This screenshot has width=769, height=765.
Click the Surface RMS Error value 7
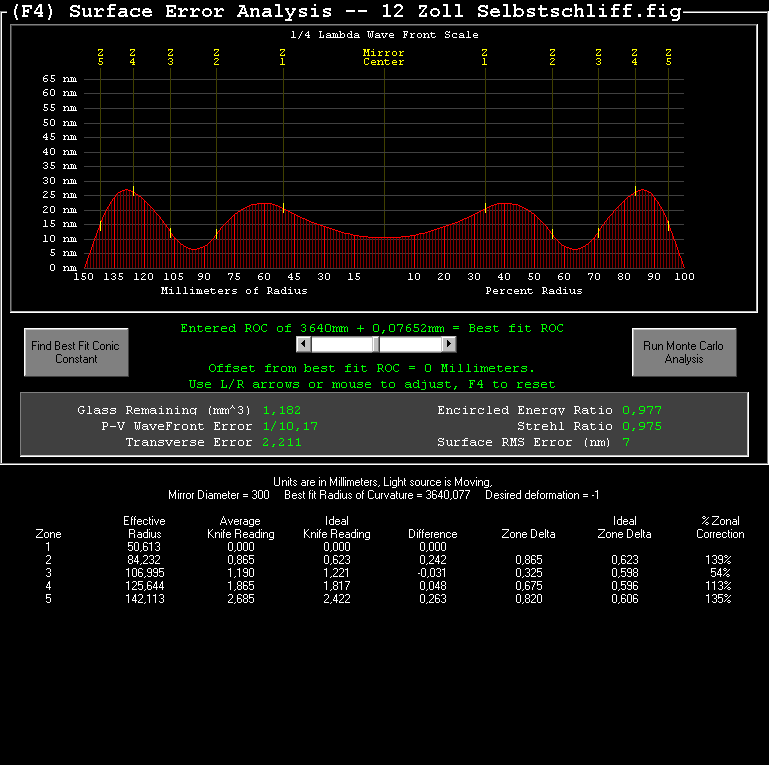(626, 442)
